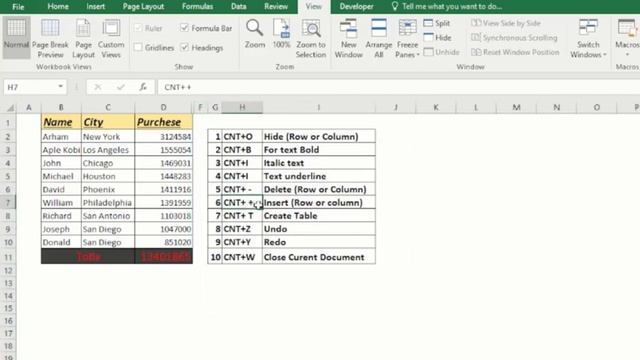The height and width of the screenshot is (360, 640).
Task: Split the worksheet window
Action: [x=437, y=23]
